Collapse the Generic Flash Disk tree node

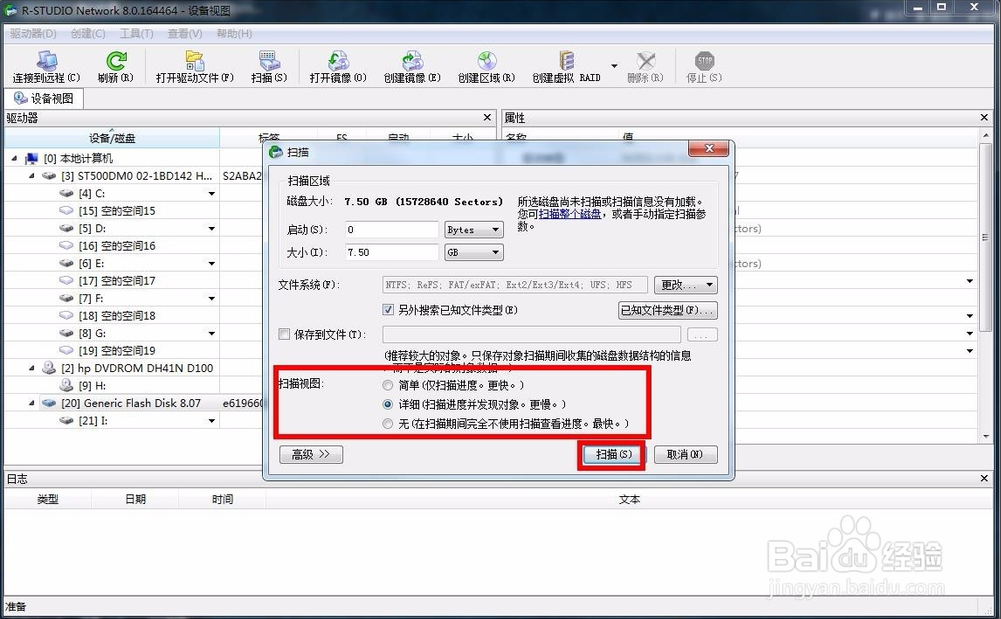31,403
